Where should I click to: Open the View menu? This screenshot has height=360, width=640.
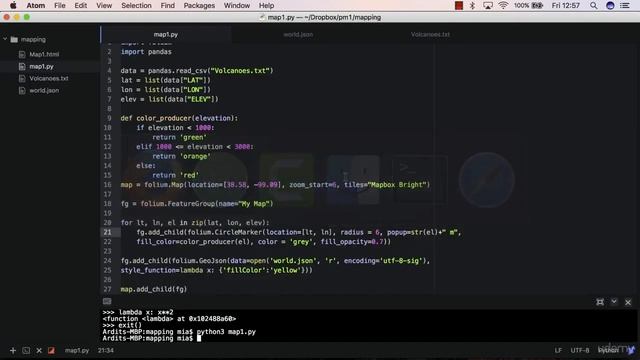coord(104,6)
